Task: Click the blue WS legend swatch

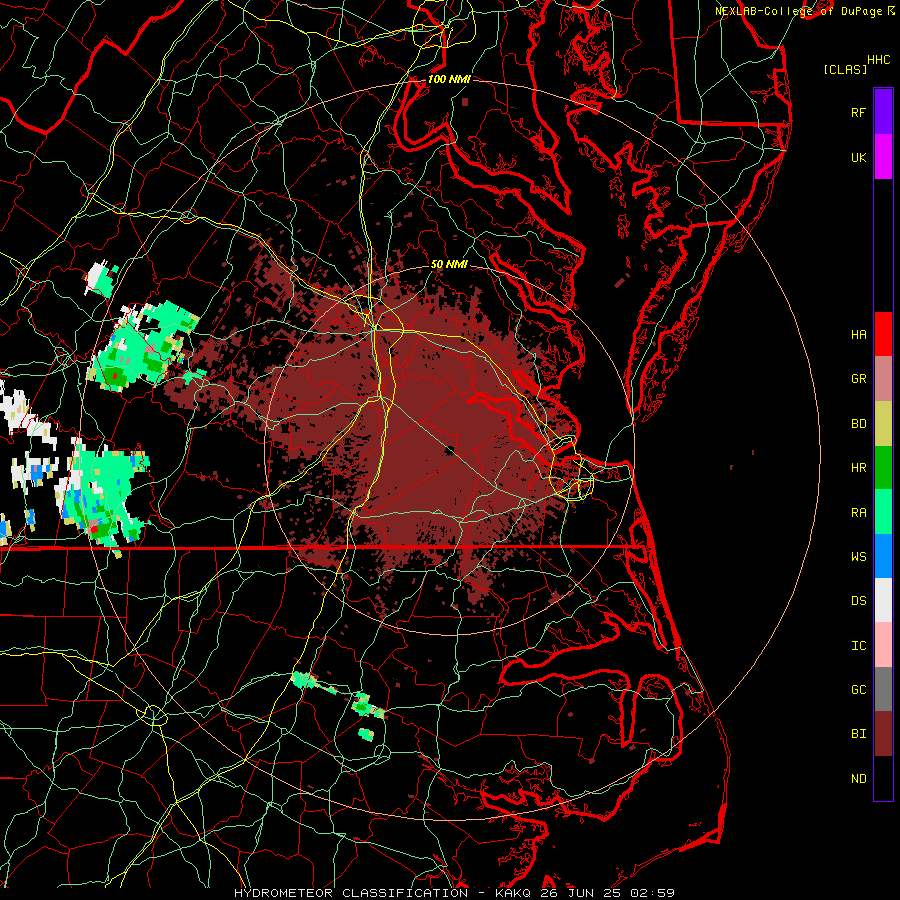Action: pyautogui.click(x=883, y=556)
